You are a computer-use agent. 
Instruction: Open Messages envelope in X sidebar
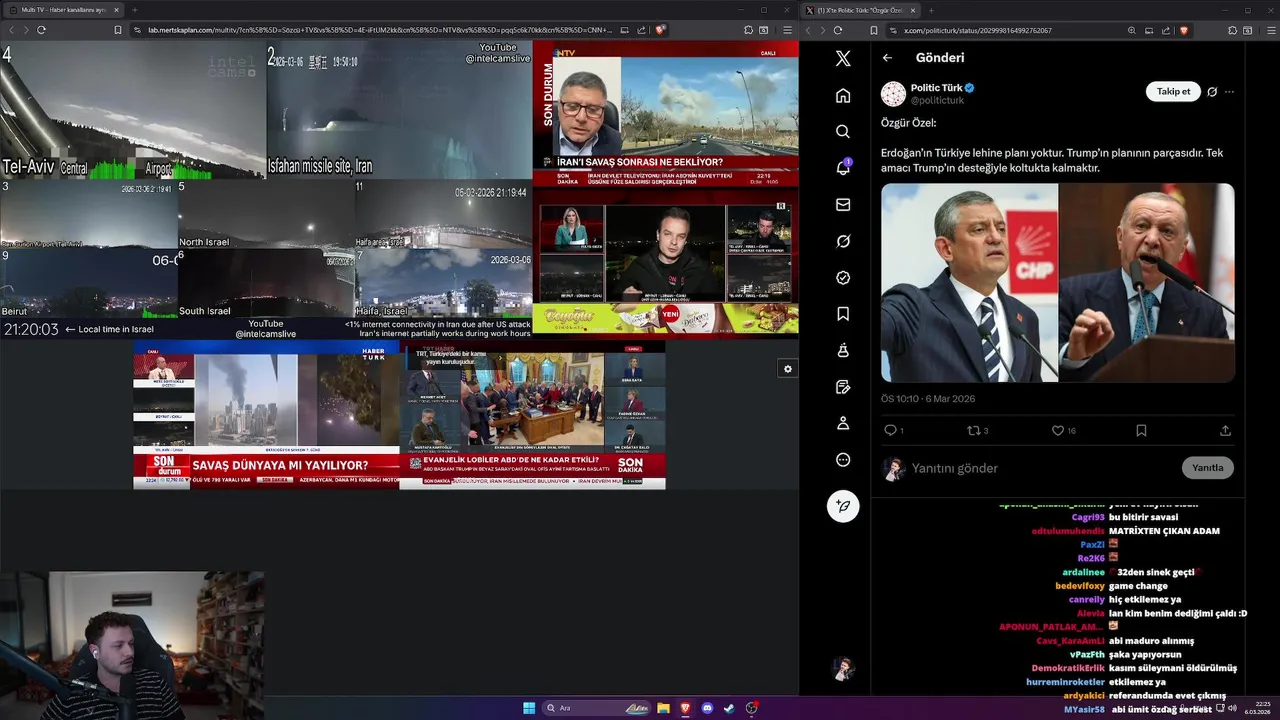click(x=843, y=204)
